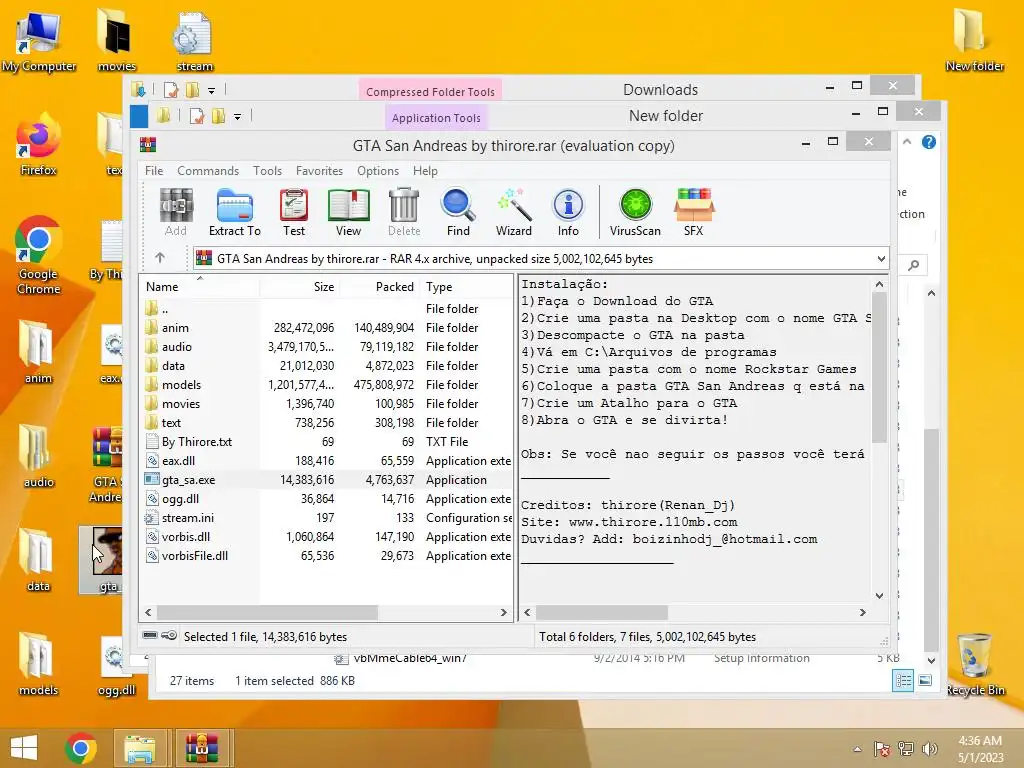Click the volume speaker tray icon

(x=929, y=749)
